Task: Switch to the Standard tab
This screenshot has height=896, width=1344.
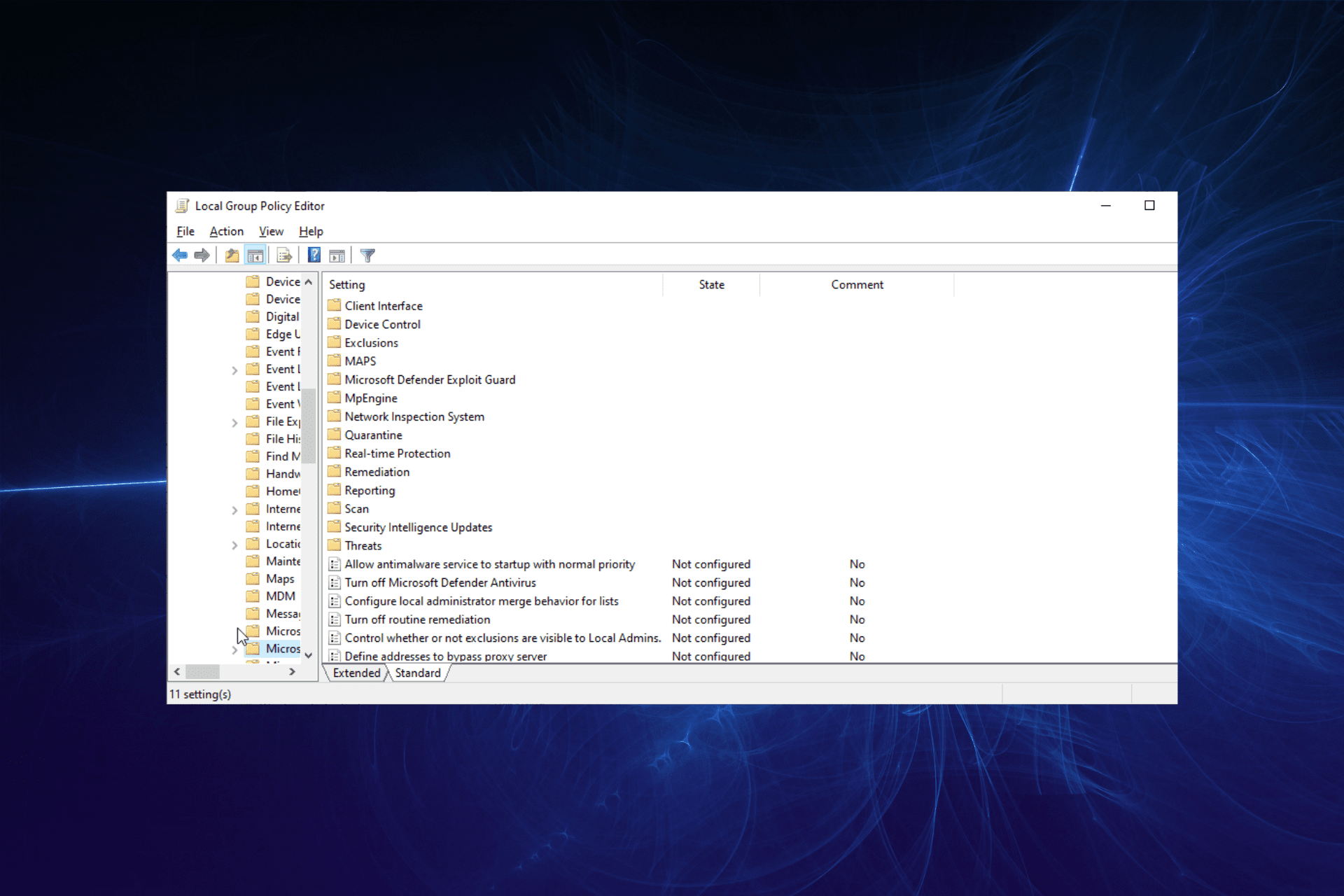Action: (417, 673)
